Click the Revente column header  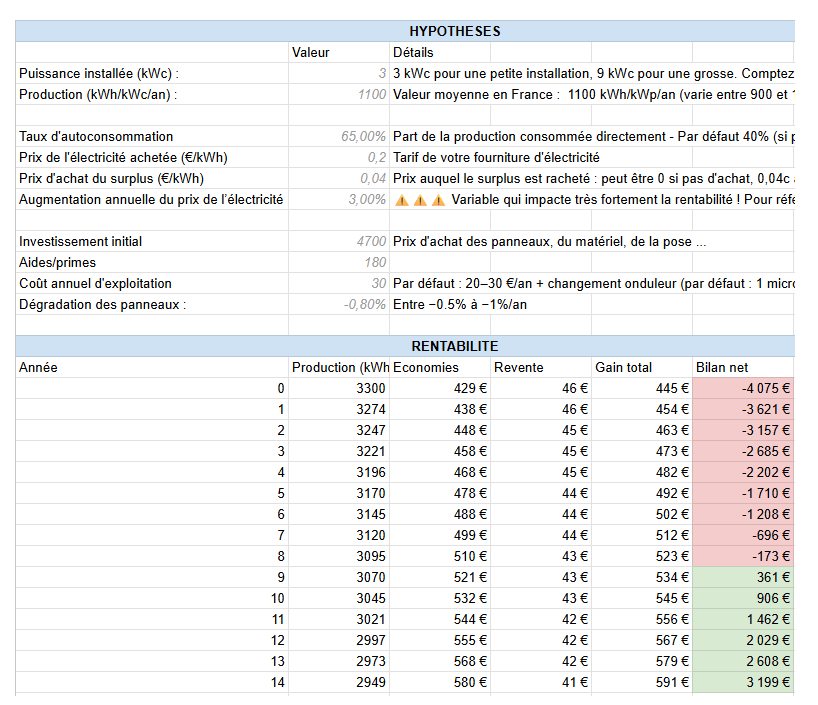pyautogui.click(x=540, y=367)
